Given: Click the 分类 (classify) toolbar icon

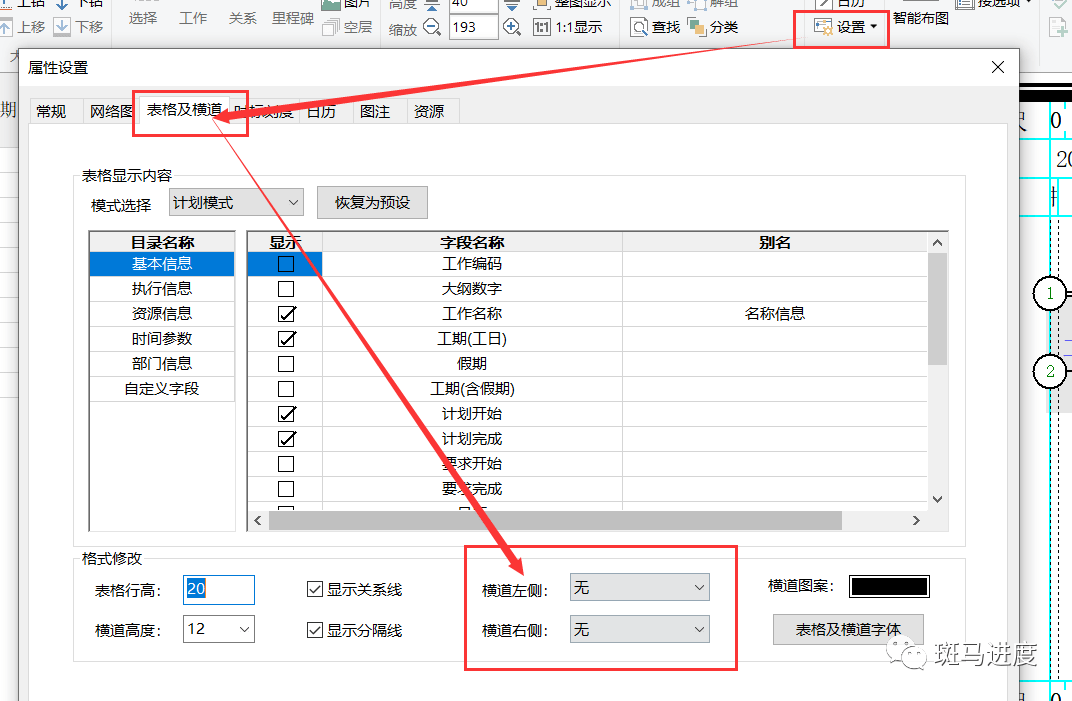Looking at the screenshot, I should [x=697, y=27].
